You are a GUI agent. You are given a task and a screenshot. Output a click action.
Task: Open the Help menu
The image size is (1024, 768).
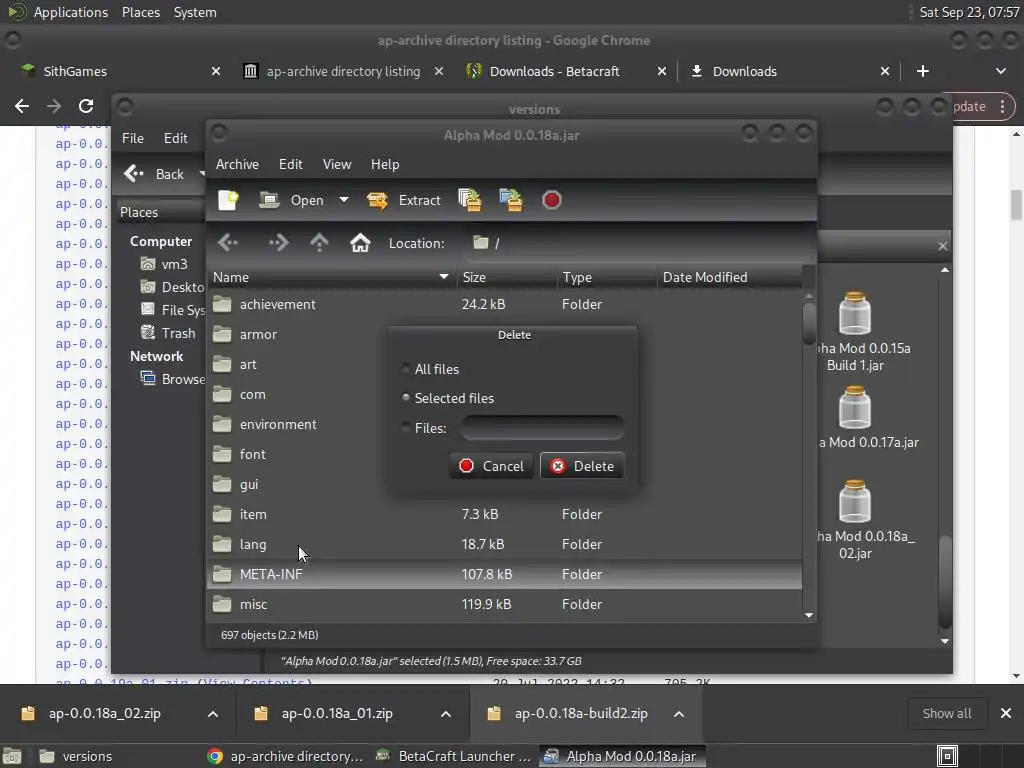coord(385,165)
